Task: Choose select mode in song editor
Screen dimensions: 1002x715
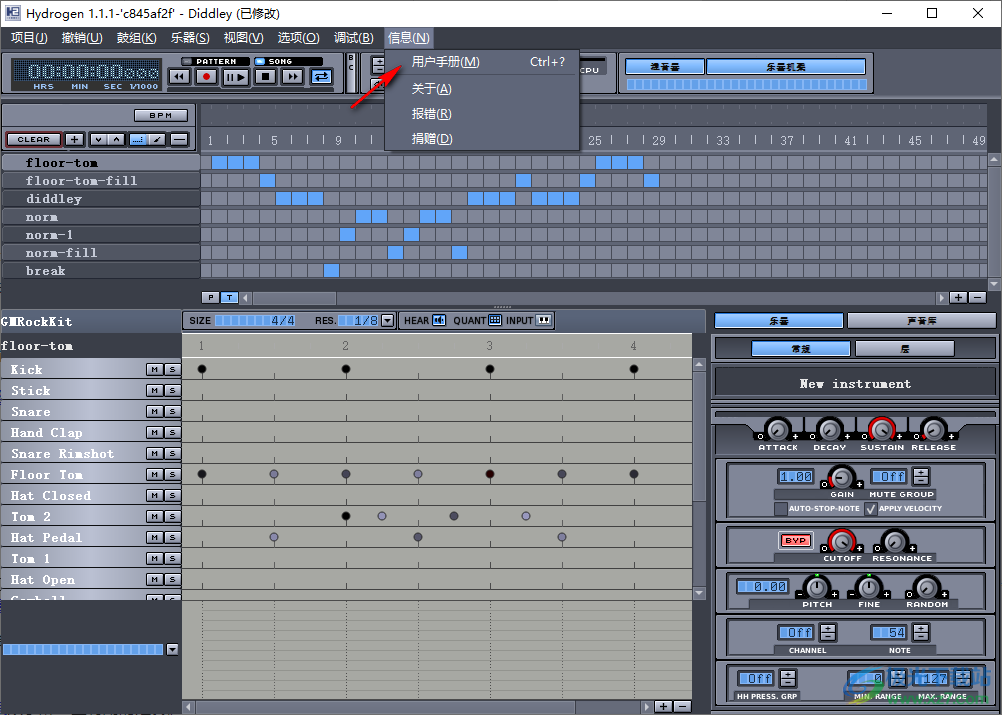Action: coord(138,139)
